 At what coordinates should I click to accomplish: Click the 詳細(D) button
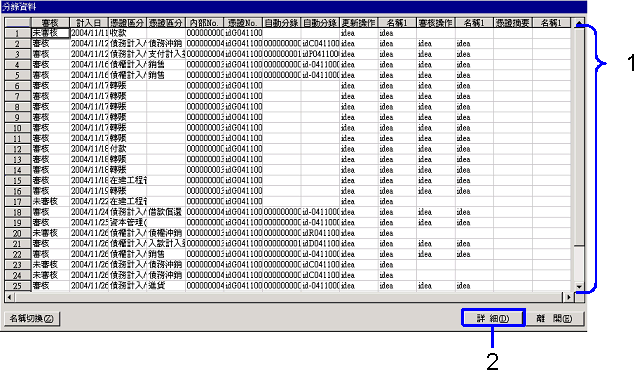493,318
